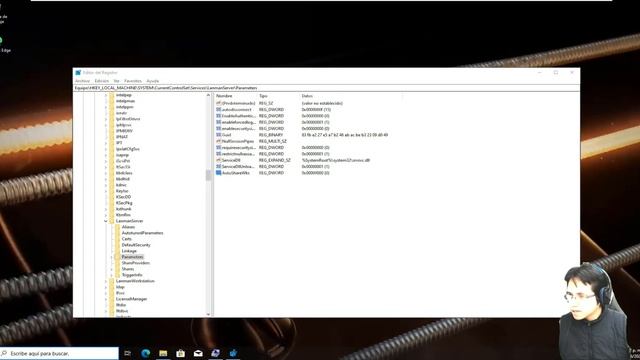Click the Registry Editor title bar icon

pyautogui.click(x=78, y=73)
